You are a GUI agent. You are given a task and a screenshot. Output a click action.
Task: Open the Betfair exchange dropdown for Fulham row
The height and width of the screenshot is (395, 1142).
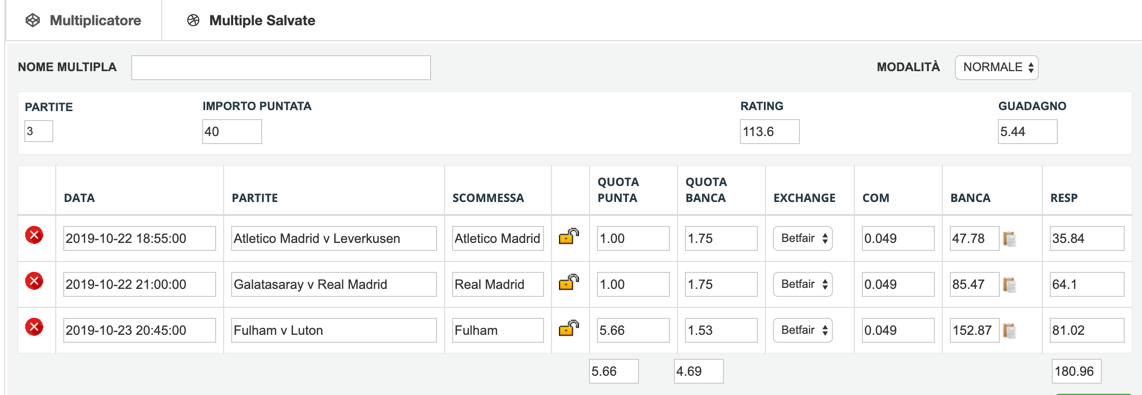point(803,330)
